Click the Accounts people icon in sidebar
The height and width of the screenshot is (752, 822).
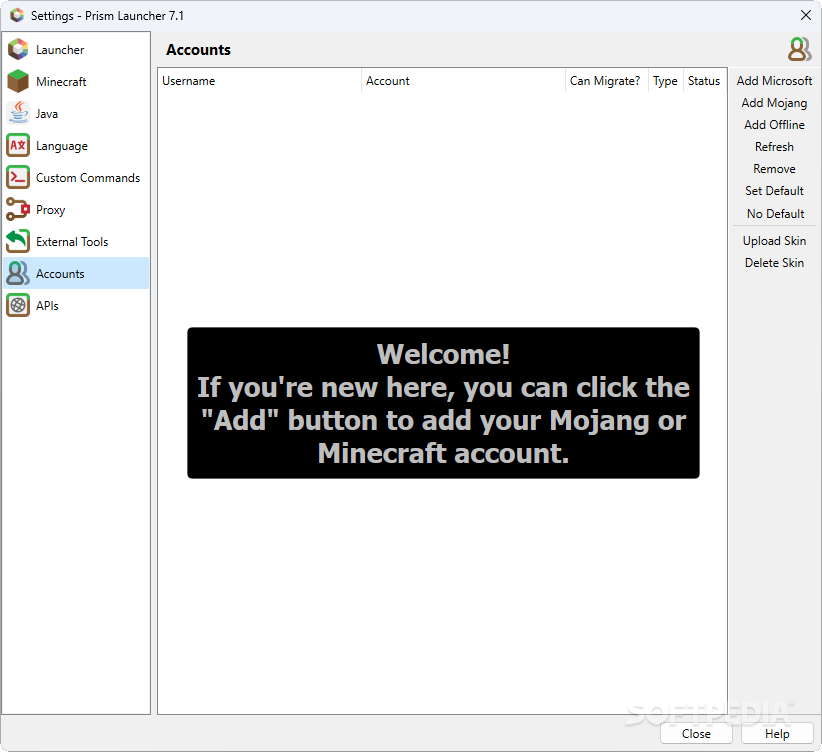tap(18, 273)
